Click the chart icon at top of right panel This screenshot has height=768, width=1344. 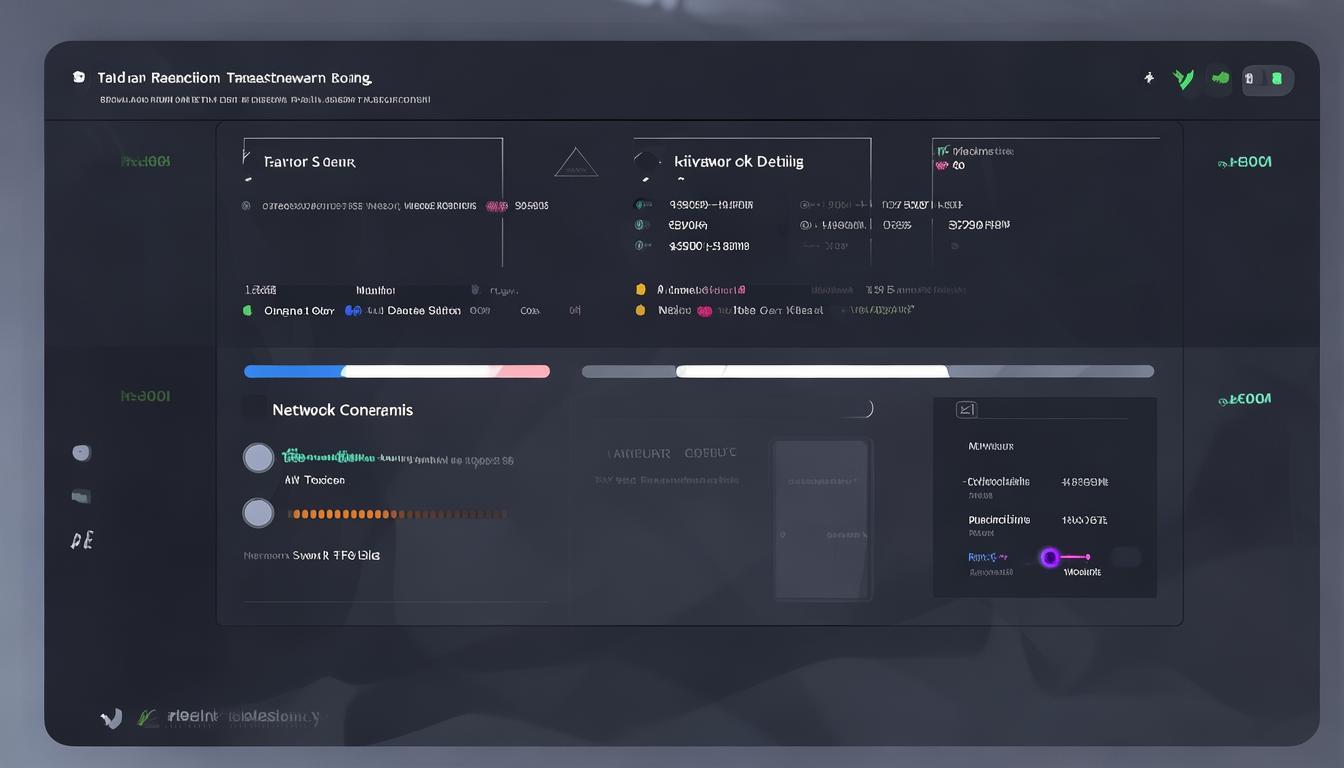[966, 409]
